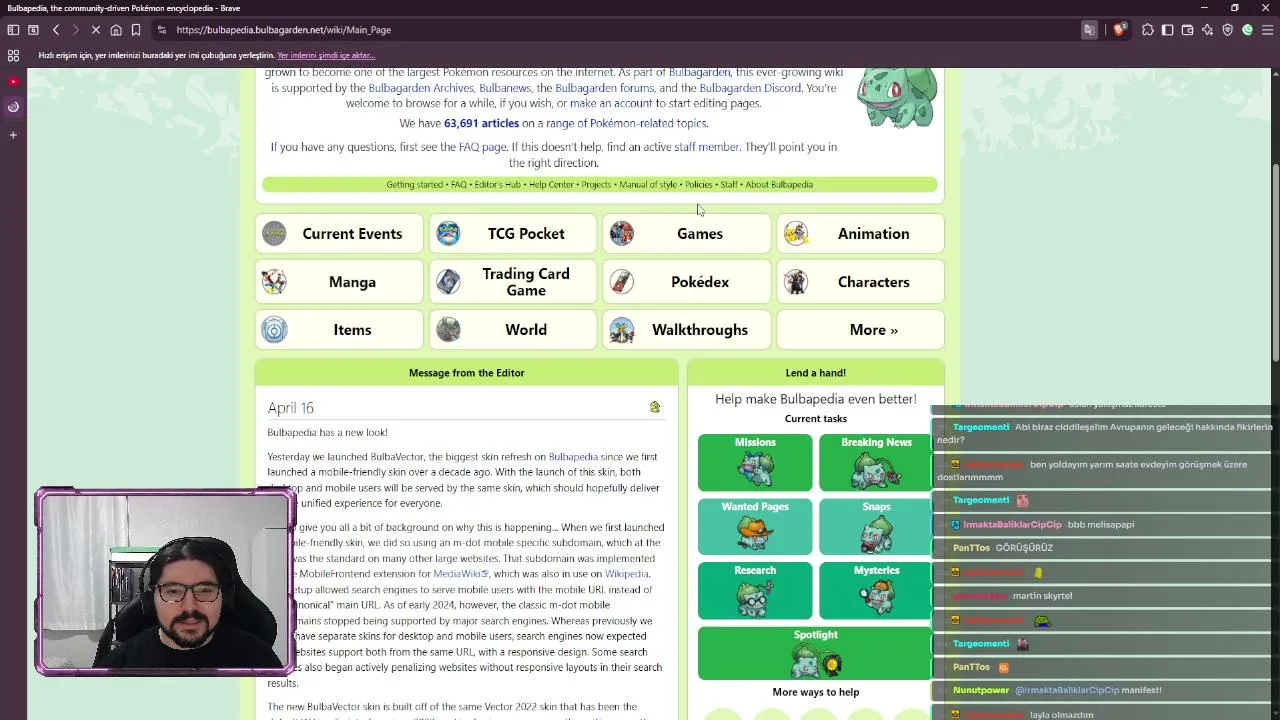Open the Missions task card
Viewport: 1280px width, 720px height.
tap(755, 462)
